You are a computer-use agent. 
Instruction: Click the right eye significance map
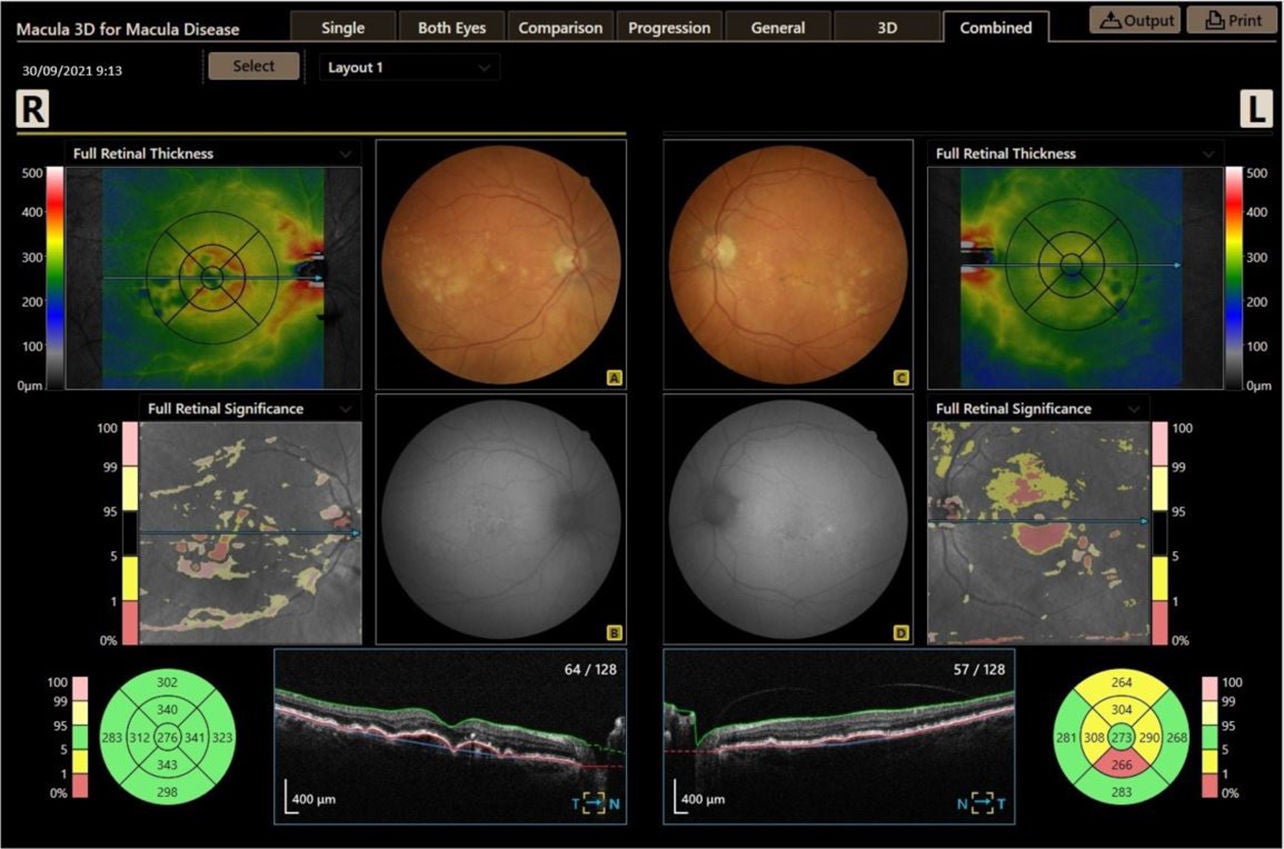250,532
